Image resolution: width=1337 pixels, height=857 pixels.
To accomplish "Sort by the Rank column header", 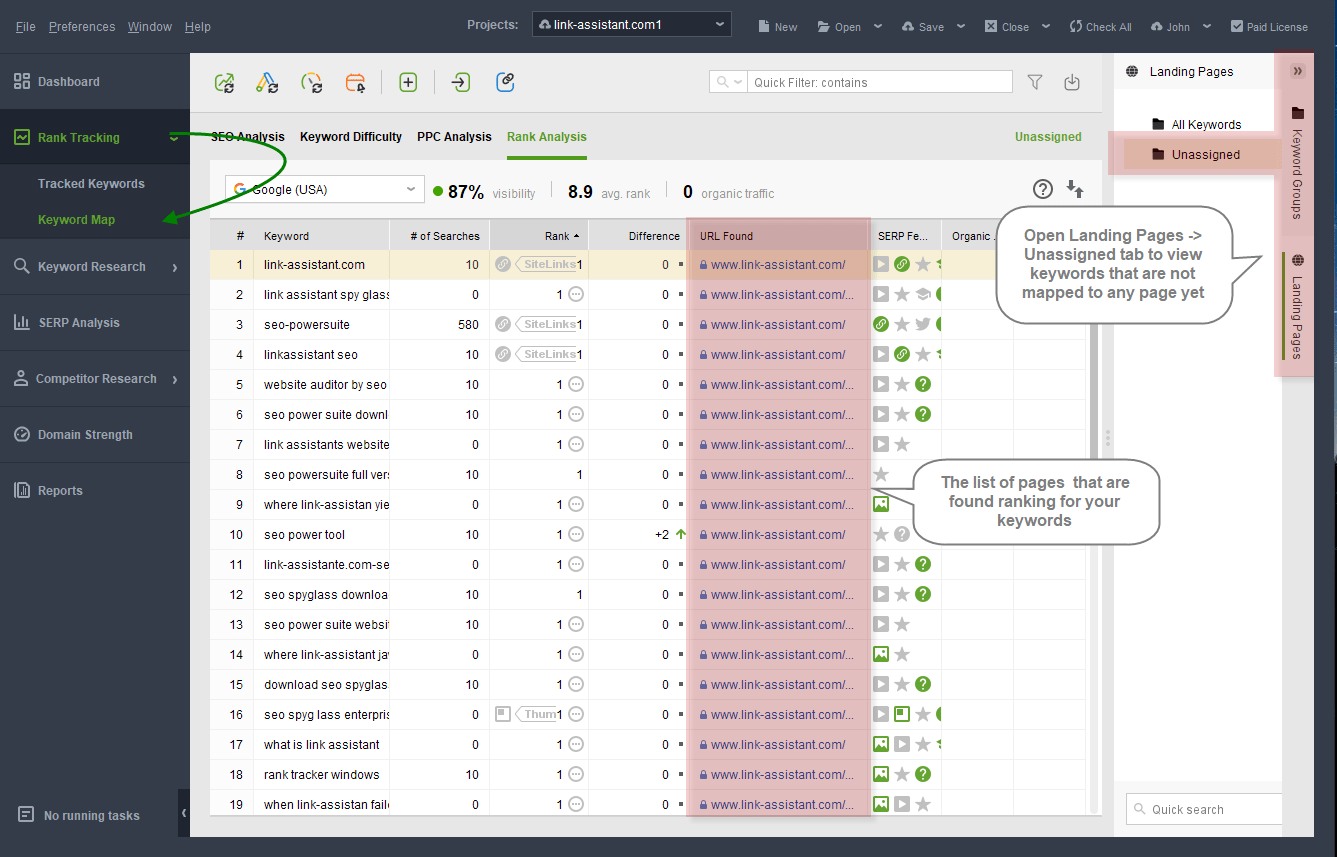I will (539, 236).
